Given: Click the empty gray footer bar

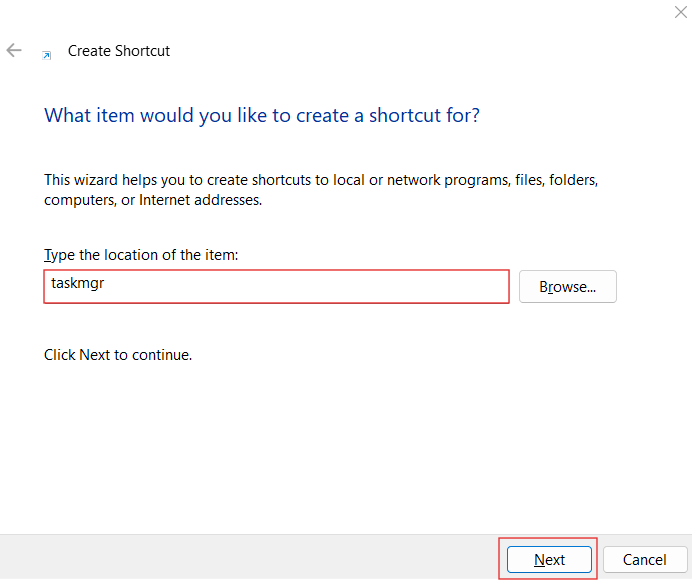Looking at the screenshot, I should [x=247, y=557].
